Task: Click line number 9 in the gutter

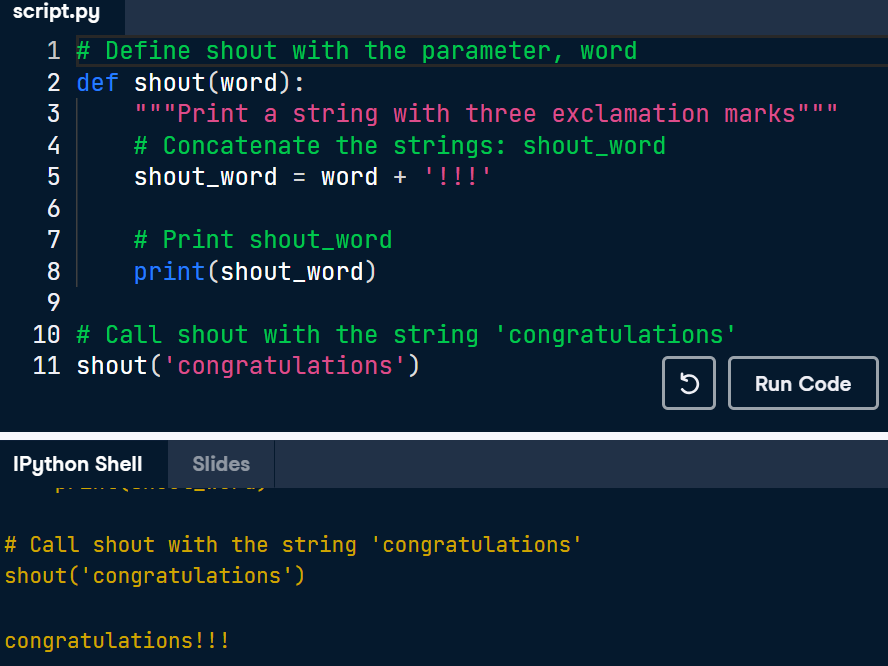Action: (53, 302)
